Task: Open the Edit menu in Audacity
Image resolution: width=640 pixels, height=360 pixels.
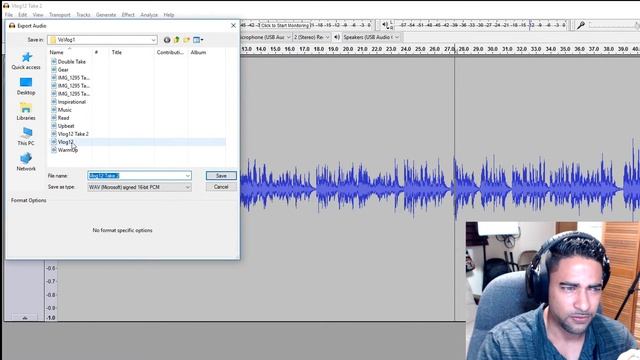Action: 22,15
